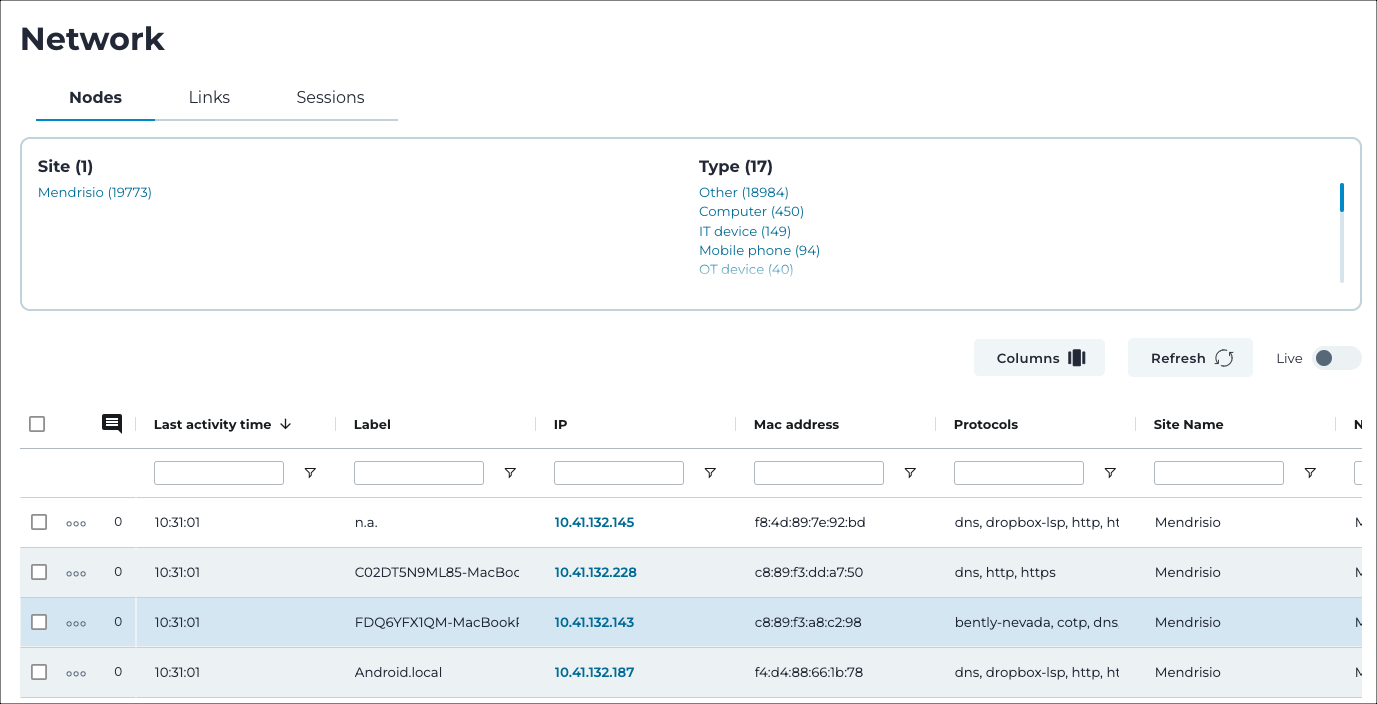The width and height of the screenshot is (1377, 704).
Task: Filter by type Computer (450)
Action: 751,211
